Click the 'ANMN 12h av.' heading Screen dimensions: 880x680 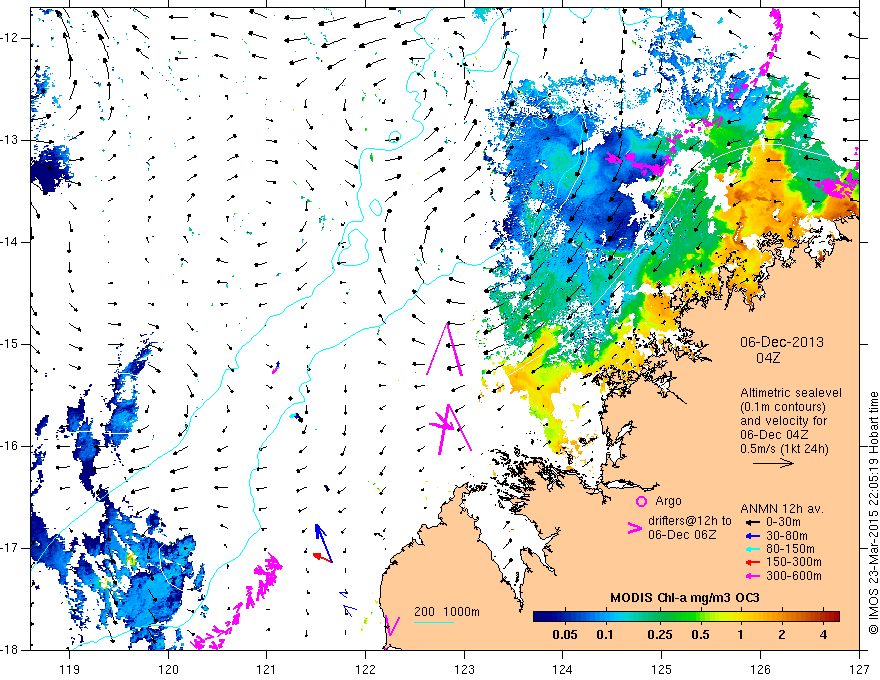coord(782,509)
